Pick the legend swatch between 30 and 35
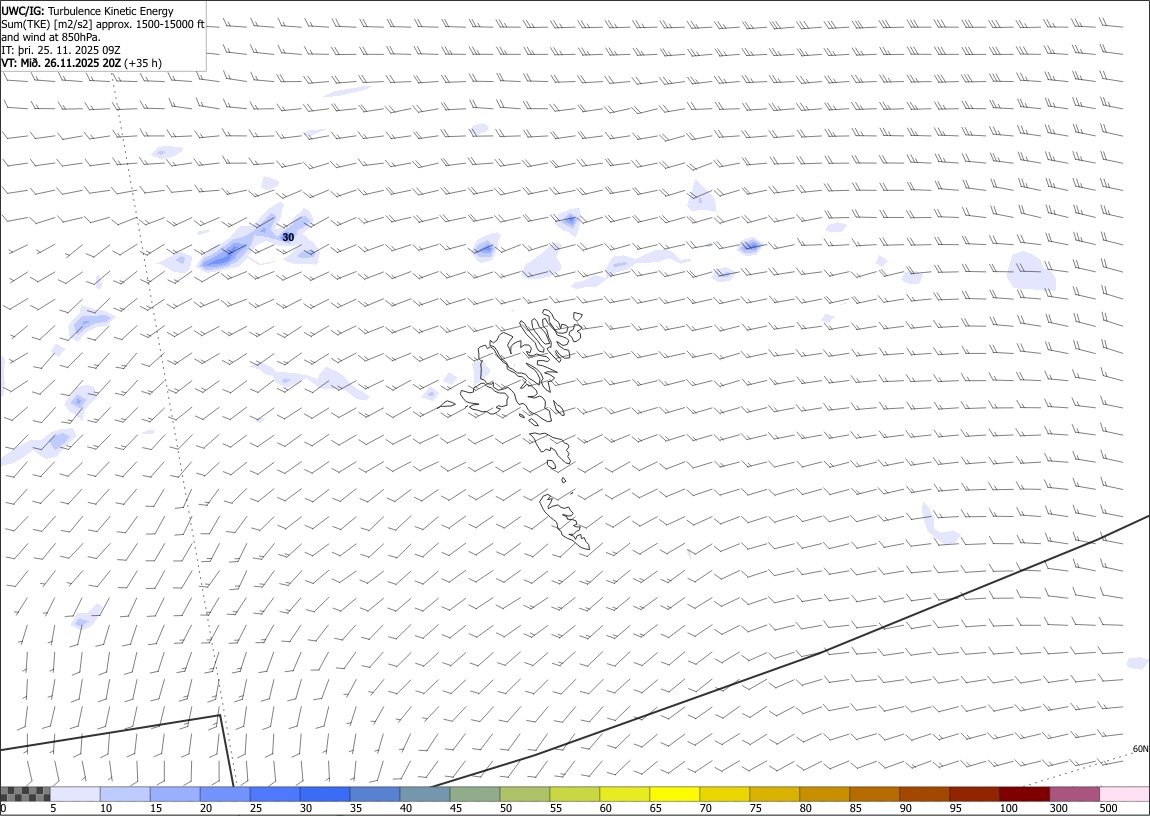 click(x=325, y=794)
